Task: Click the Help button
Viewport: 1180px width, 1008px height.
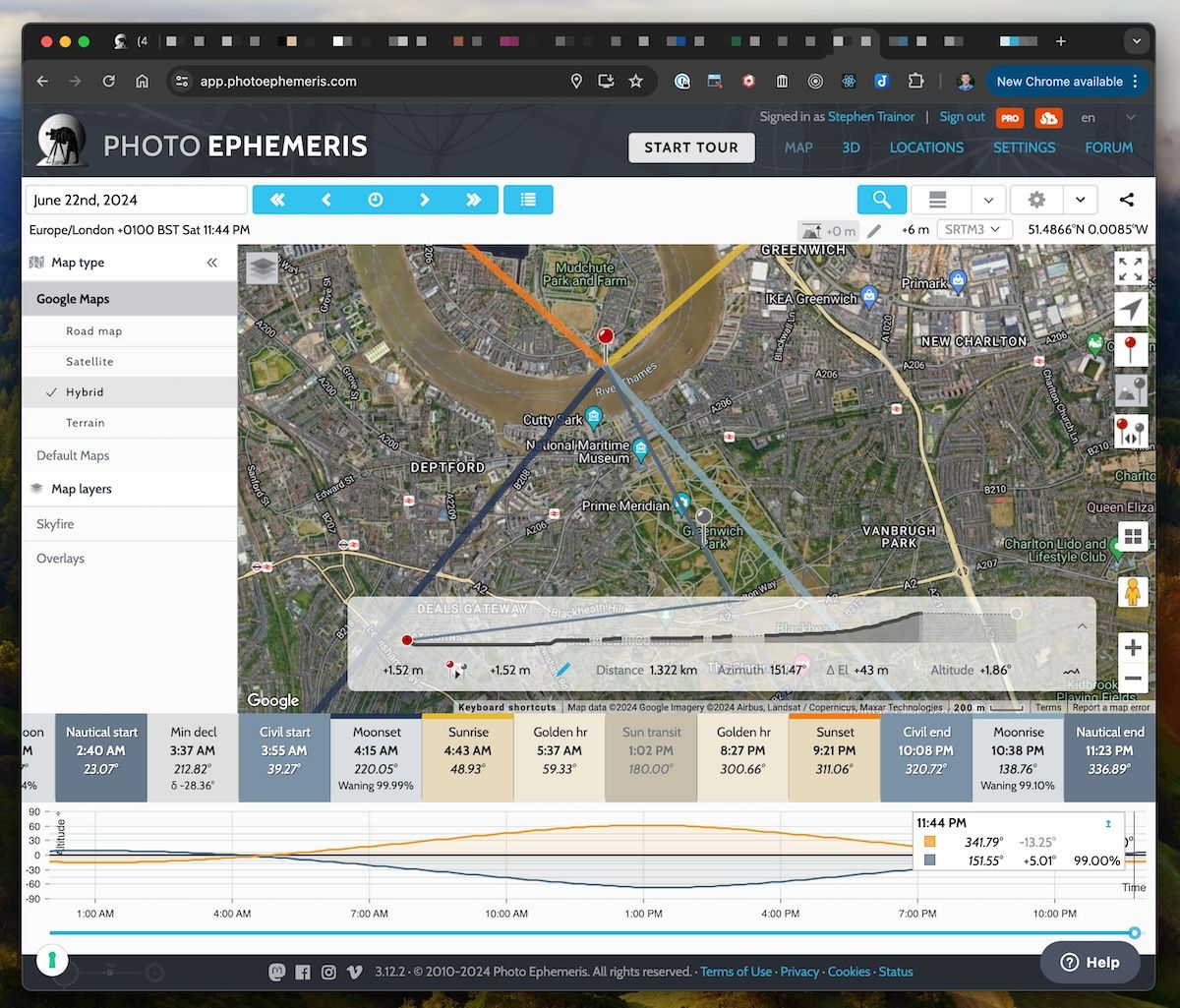Action: 1090,962
